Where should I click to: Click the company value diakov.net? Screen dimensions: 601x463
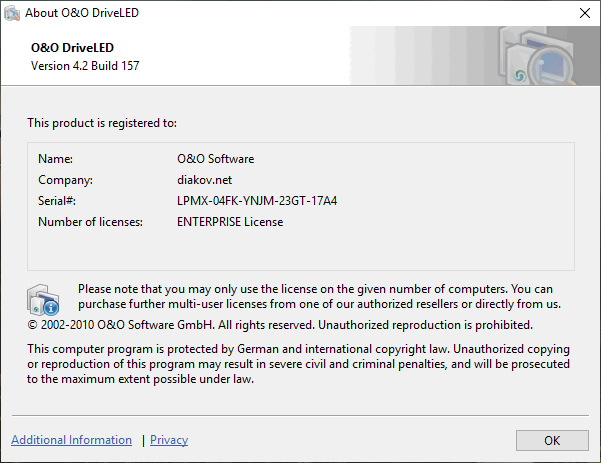tap(204, 180)
